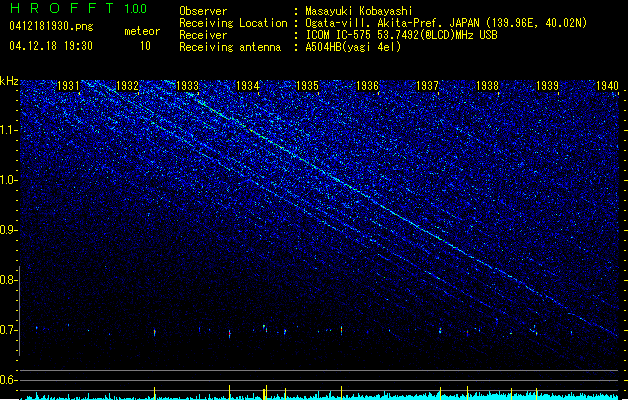Image resolution: width=629 pixels, height=400 pixels.
Task: Click the timestamp 04.12.18 19:30
Action: tap(51, 46)
